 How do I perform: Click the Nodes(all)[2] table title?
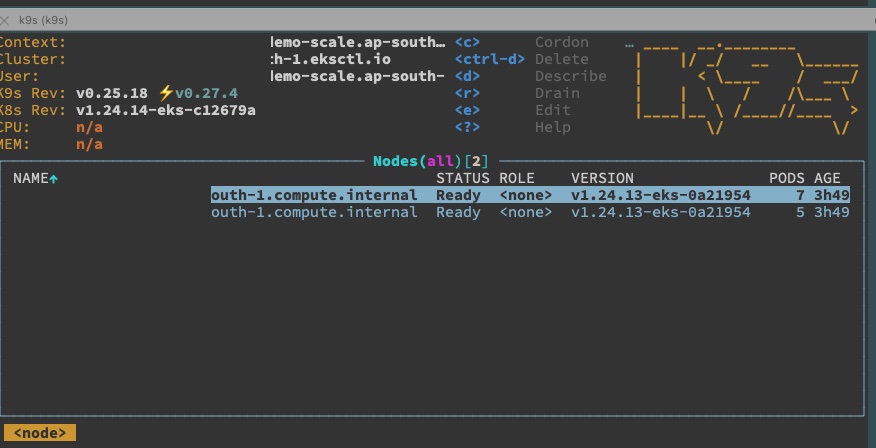[x=431, y=161]
